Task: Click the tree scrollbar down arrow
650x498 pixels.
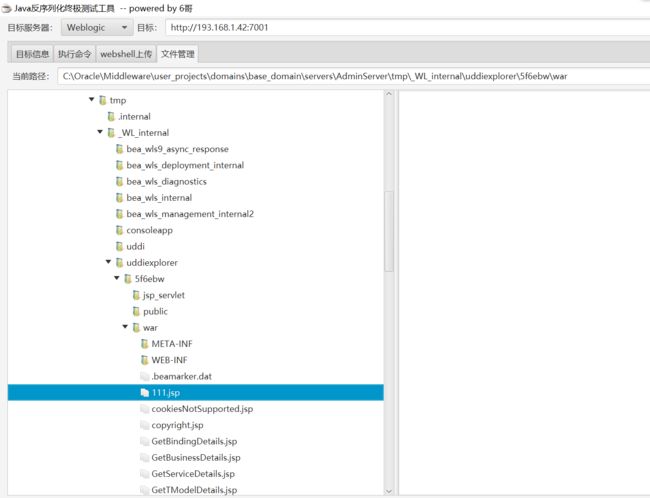Action: coord(389,491)
